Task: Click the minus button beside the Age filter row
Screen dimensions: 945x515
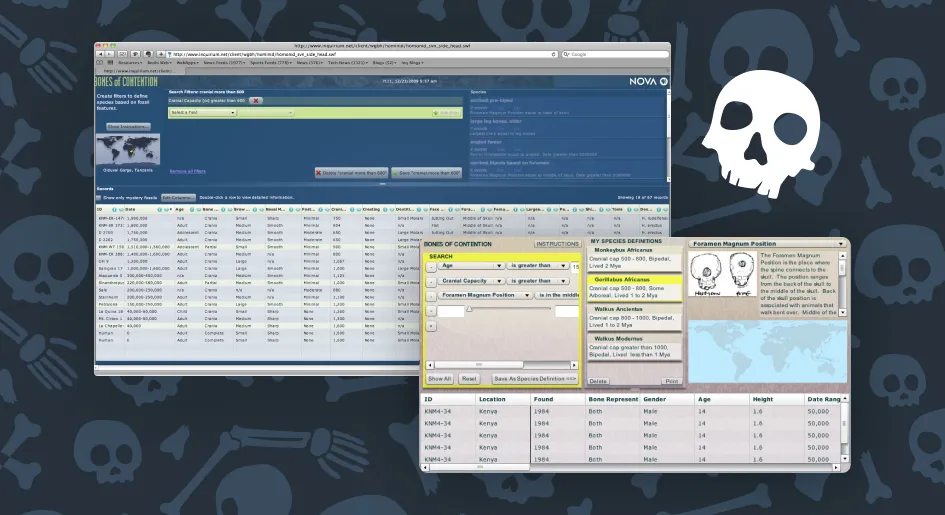Action: tap(431, 266)
